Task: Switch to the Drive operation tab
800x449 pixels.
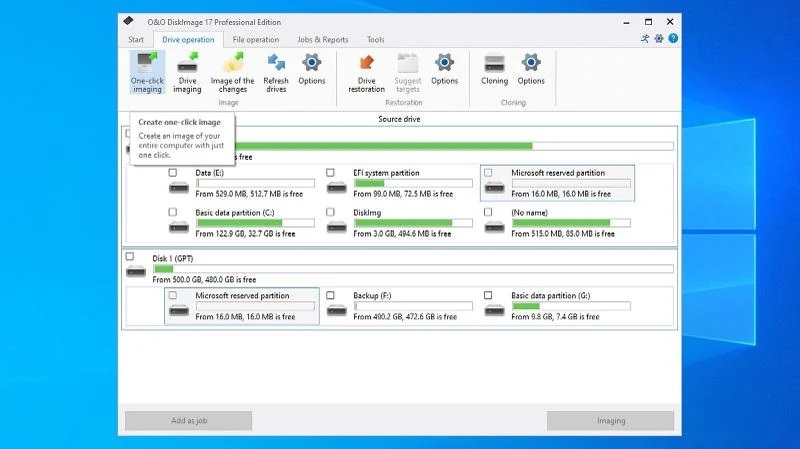Action: pyautogui.click(x=188, y=39)
